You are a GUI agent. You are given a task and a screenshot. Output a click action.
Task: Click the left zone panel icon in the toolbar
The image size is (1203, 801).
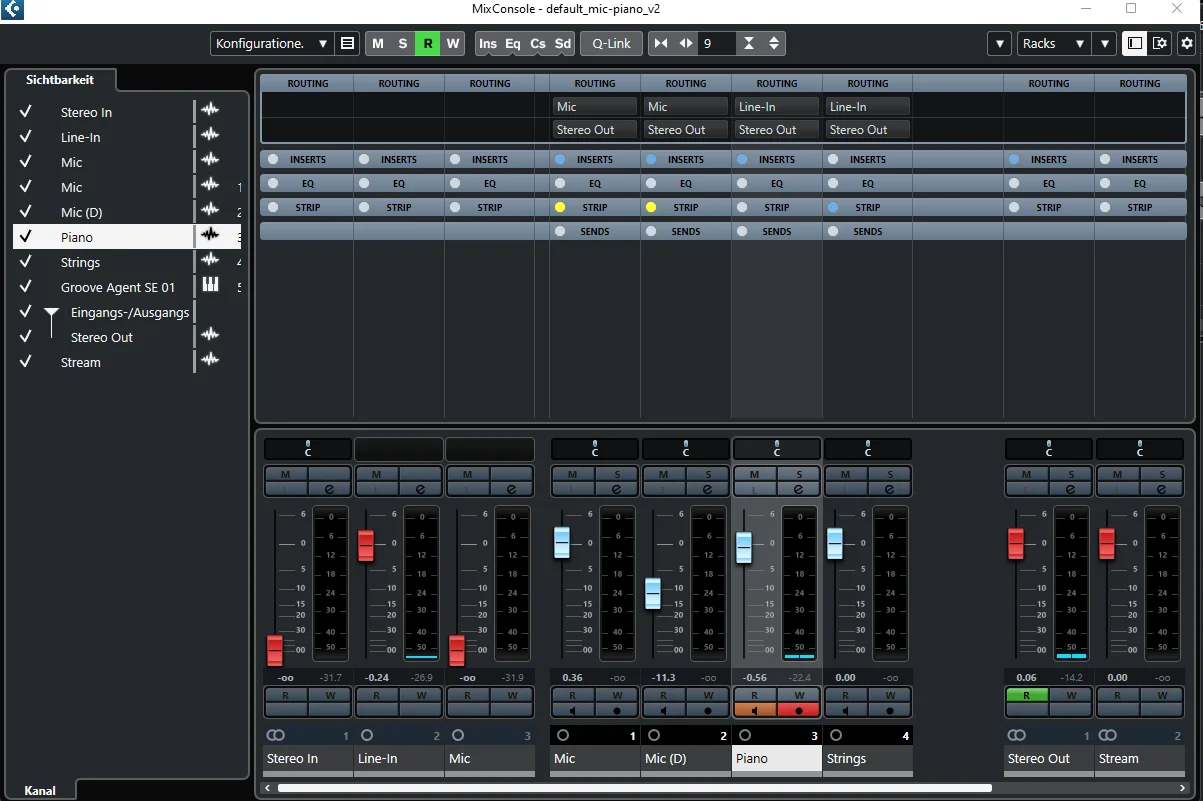click(x=1134, y=43)
